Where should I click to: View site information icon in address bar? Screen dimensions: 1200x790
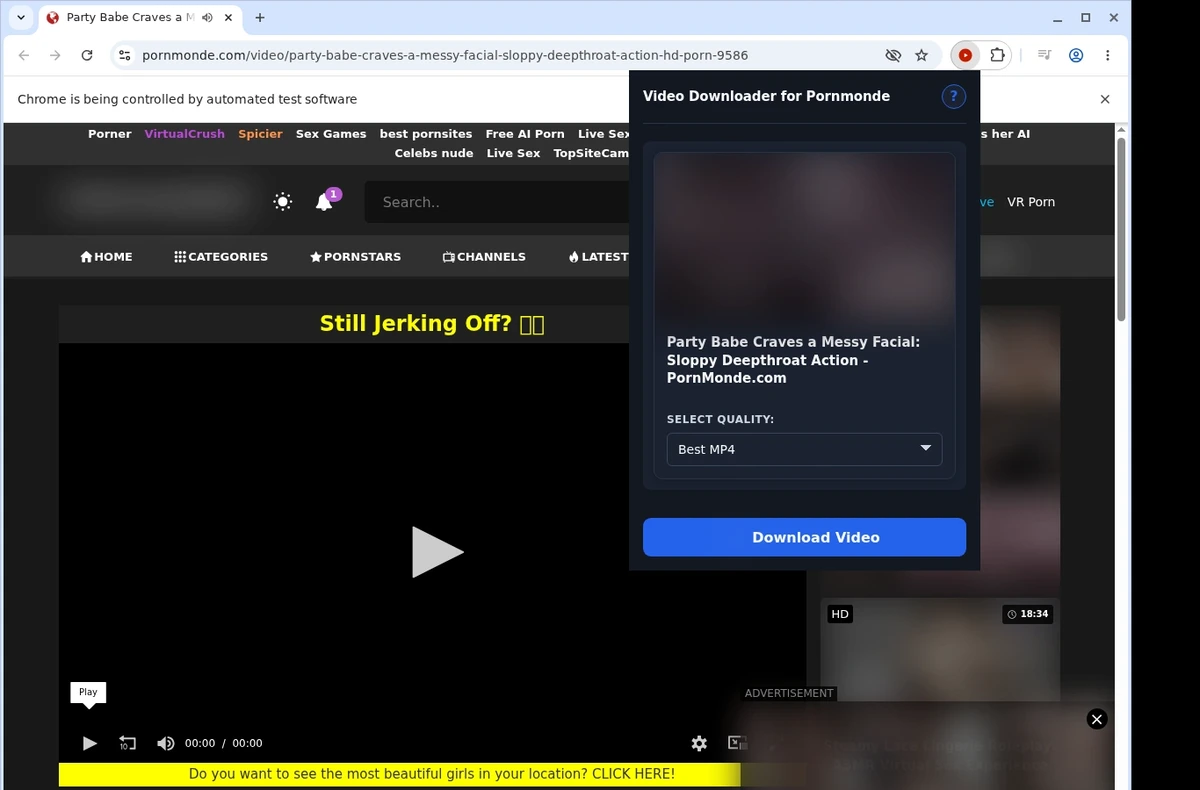(x=125, y=55)
